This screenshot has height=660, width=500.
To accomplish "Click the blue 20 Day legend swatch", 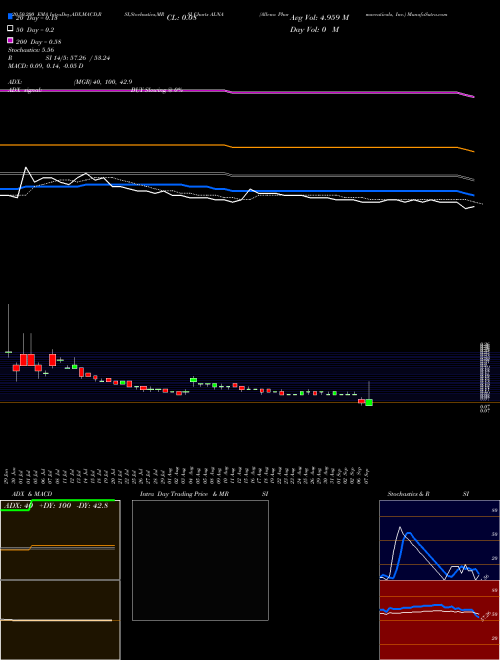I will click(11, 17).
